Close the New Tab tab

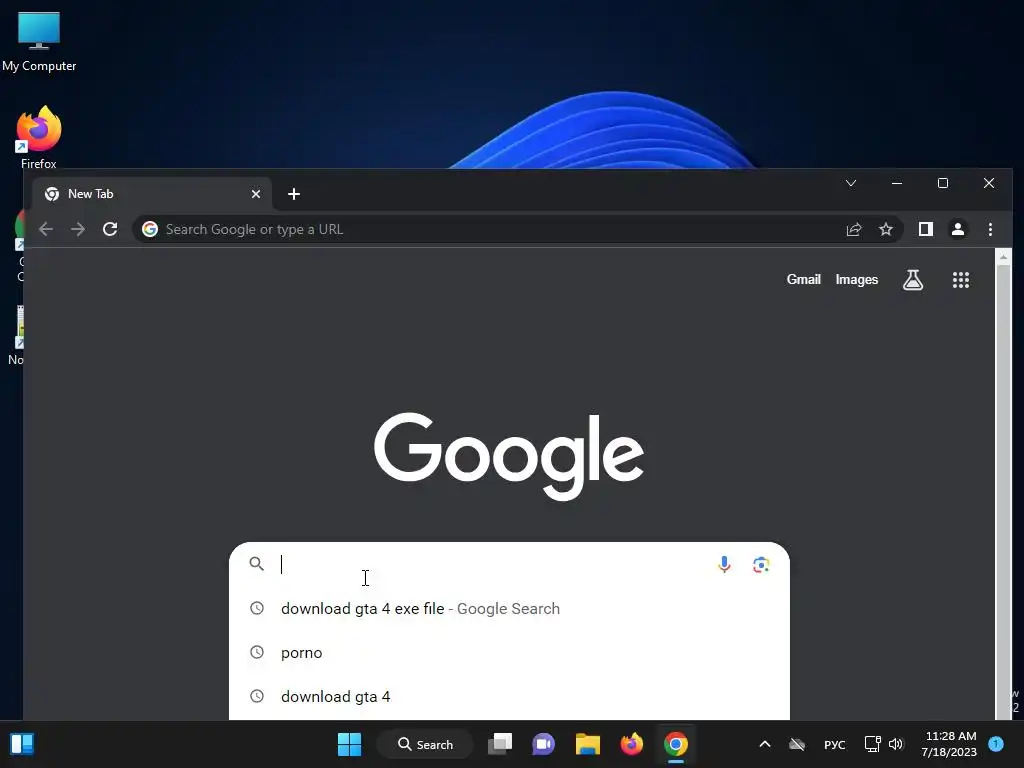[x=256, y=194]
